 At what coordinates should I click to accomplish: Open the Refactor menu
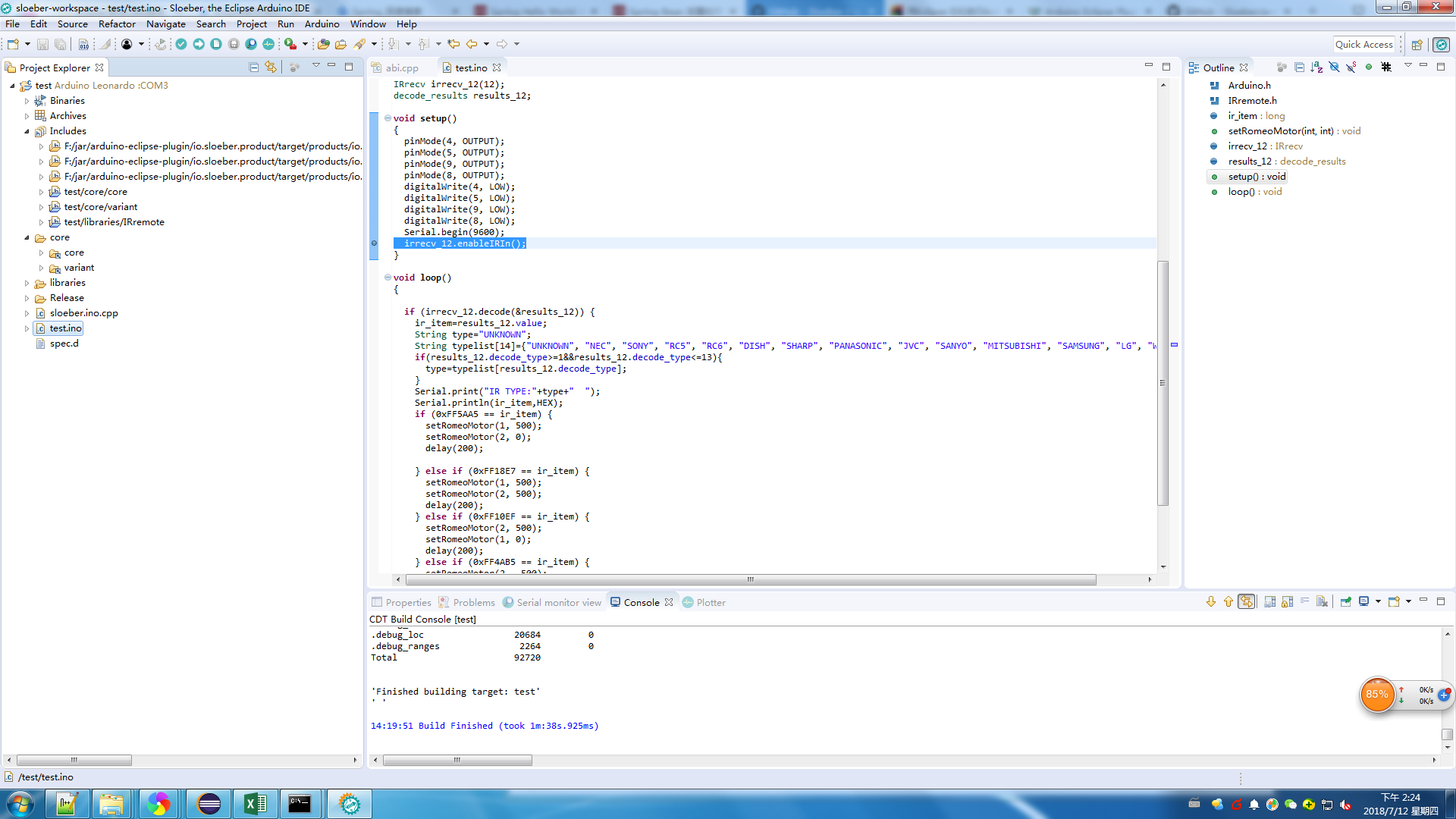click(117, 24)
